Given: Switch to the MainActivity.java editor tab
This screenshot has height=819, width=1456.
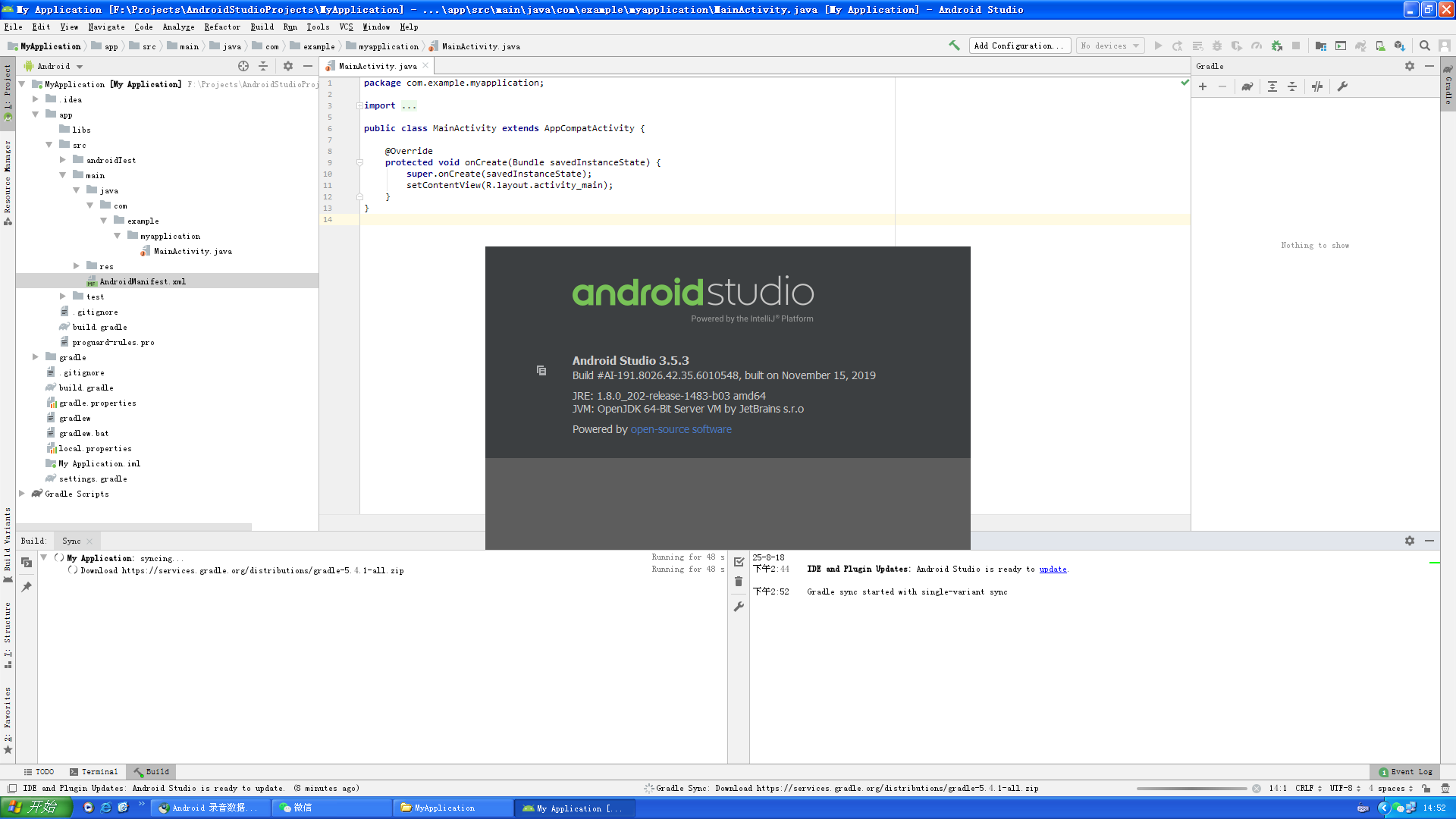Looking at the screenshot, I should [x=378, y=66].
